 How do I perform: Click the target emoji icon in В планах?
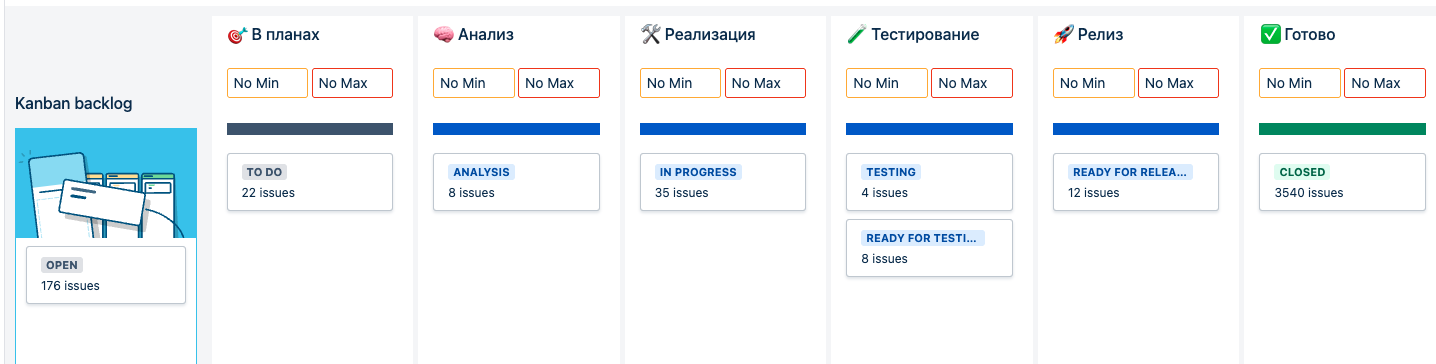pyautogui.click(x=237, y=35)
